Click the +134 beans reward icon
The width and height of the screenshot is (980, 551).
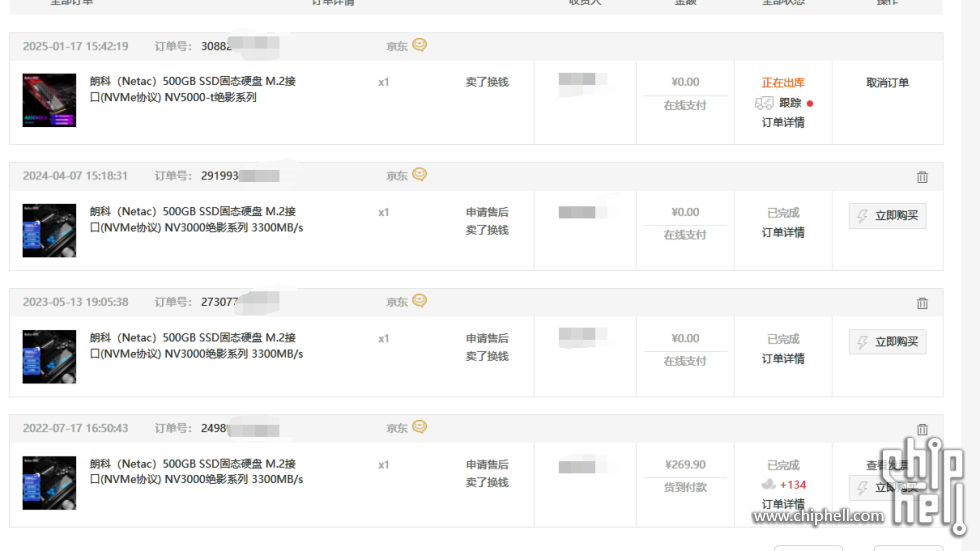[768, 484]
